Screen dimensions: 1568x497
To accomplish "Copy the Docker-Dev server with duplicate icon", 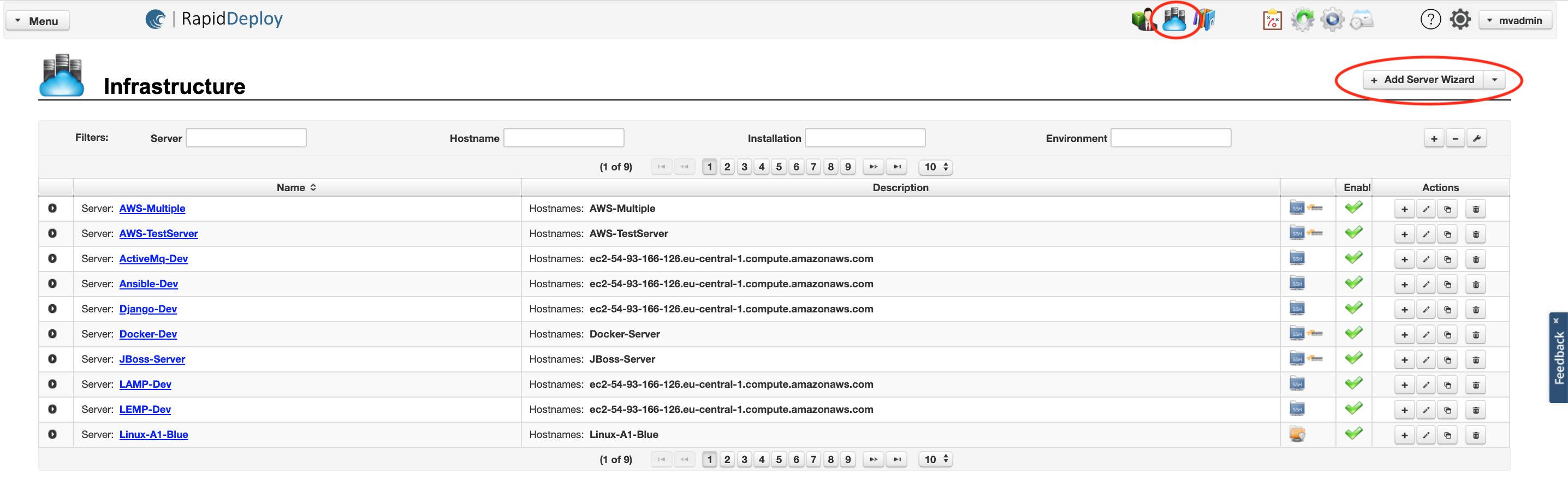I will click(1447, 335).
